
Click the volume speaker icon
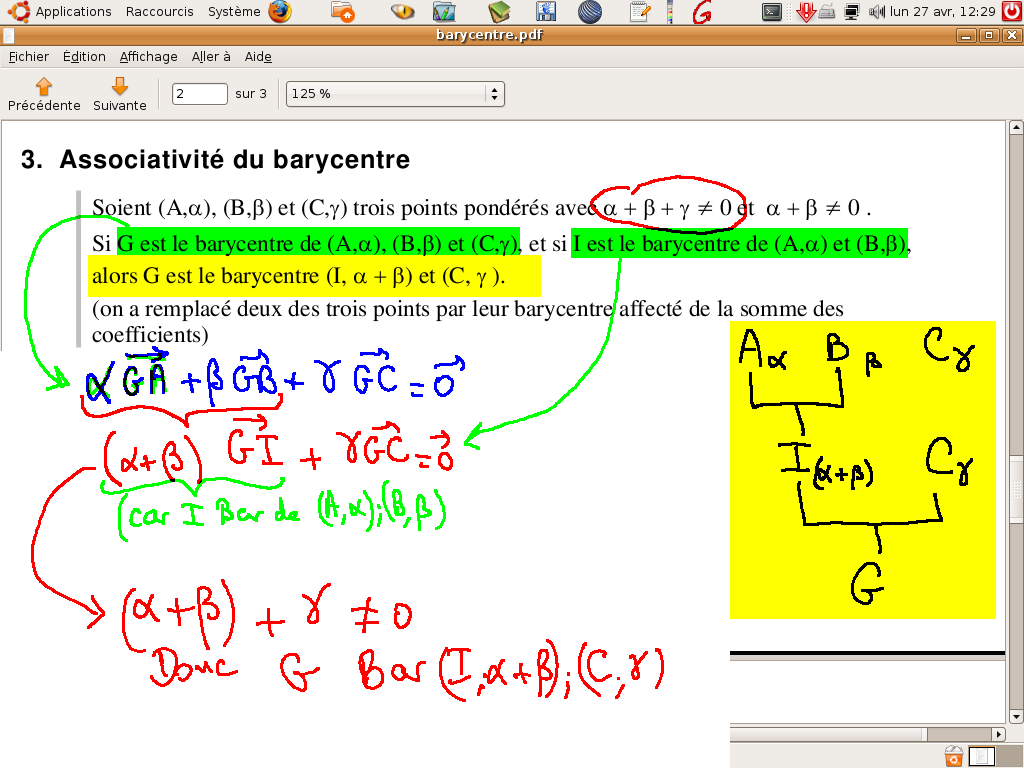point(877,12)
